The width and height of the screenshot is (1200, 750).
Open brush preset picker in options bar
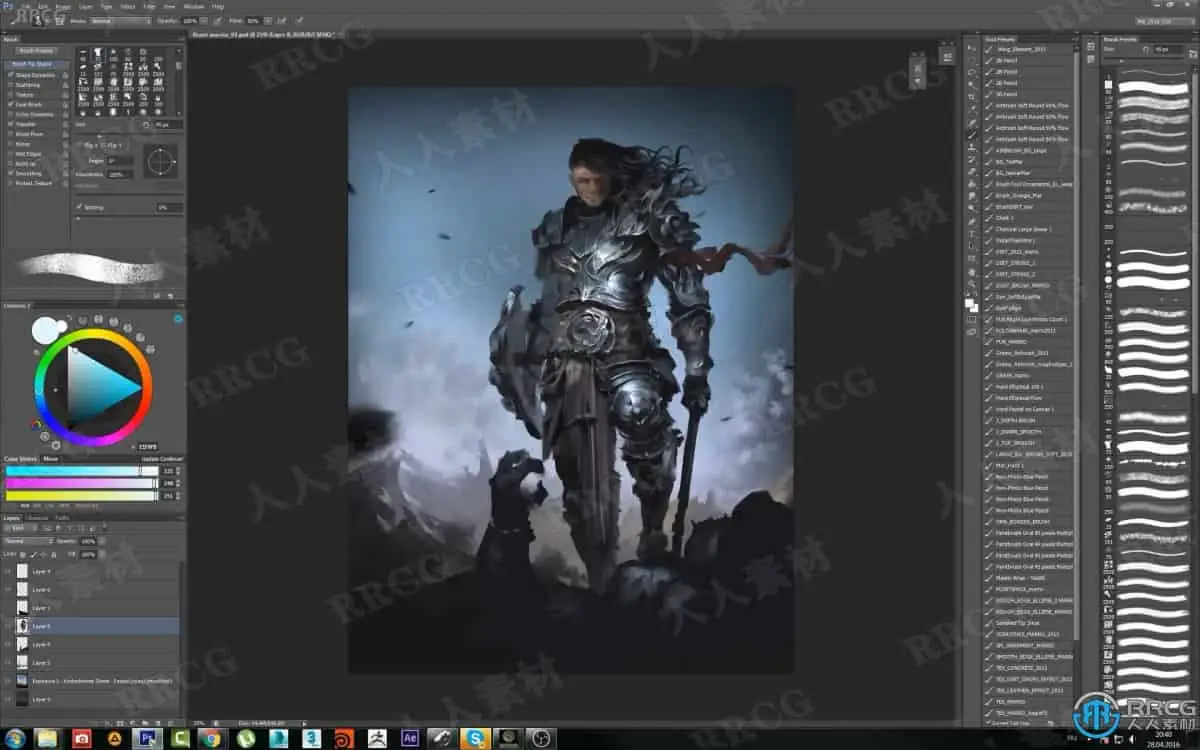pyautogui.click(x=38, y=20)
